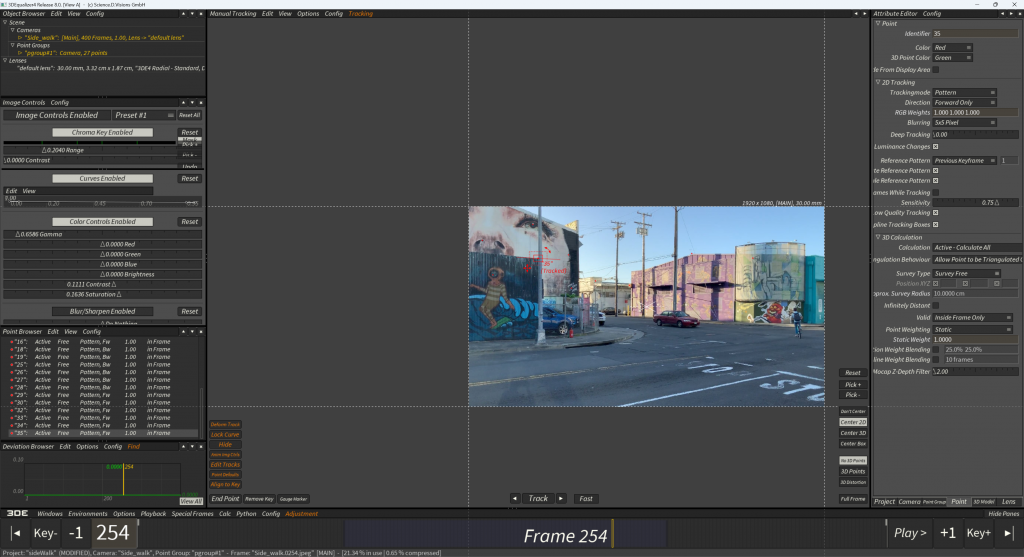Toggle Image Controls Enabled button

click(x=57, y=115)
